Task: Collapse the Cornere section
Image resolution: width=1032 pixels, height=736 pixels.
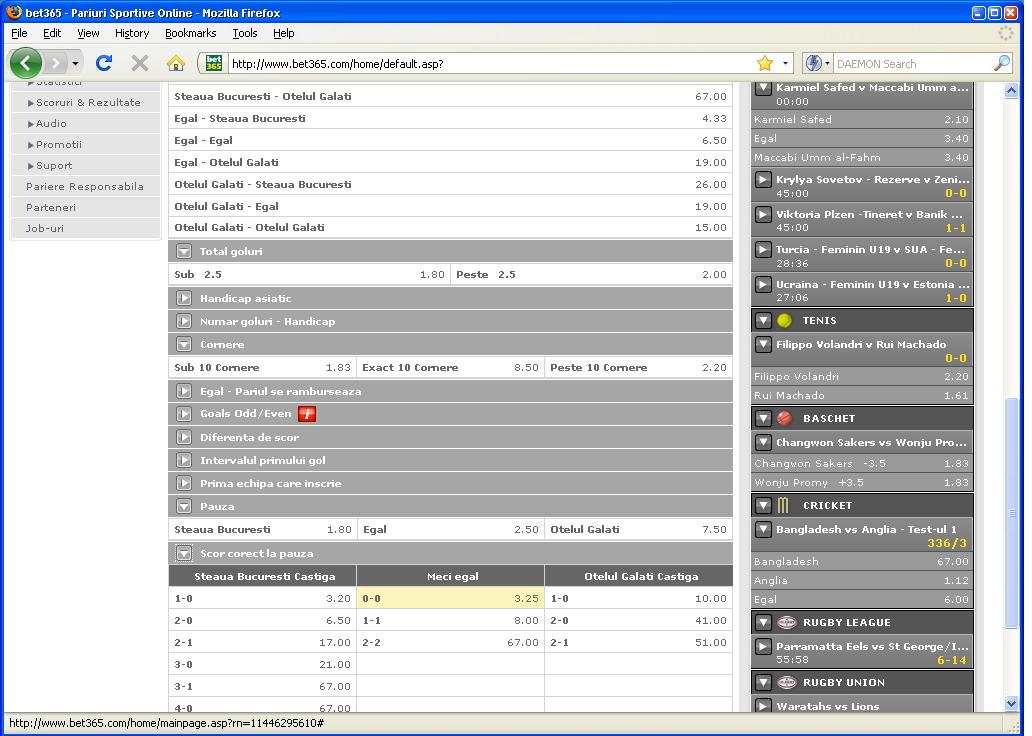Action: [x=184, y=344]
